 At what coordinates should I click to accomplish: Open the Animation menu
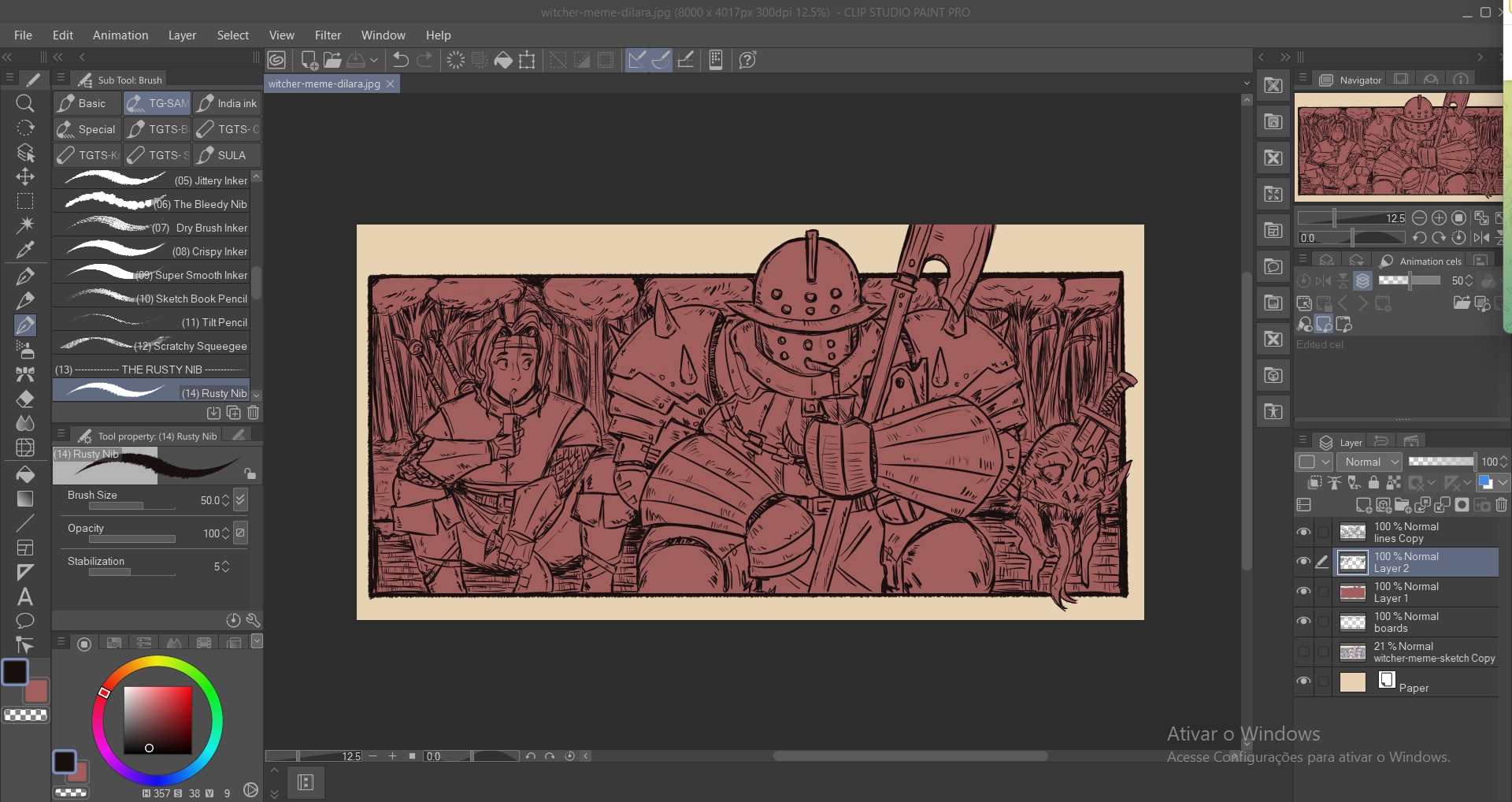point(120,35)
